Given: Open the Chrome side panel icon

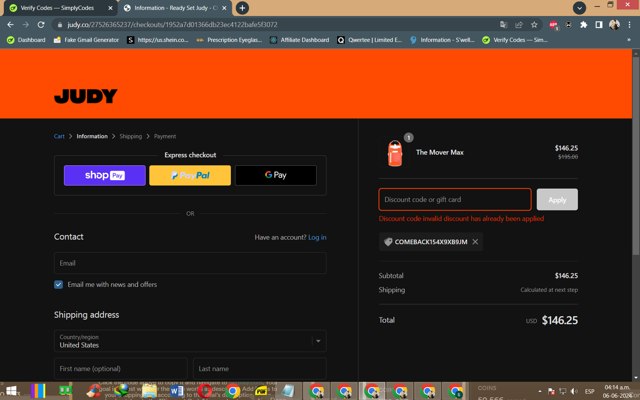Looking at the screenshot, I should click(x=599, y=25).
